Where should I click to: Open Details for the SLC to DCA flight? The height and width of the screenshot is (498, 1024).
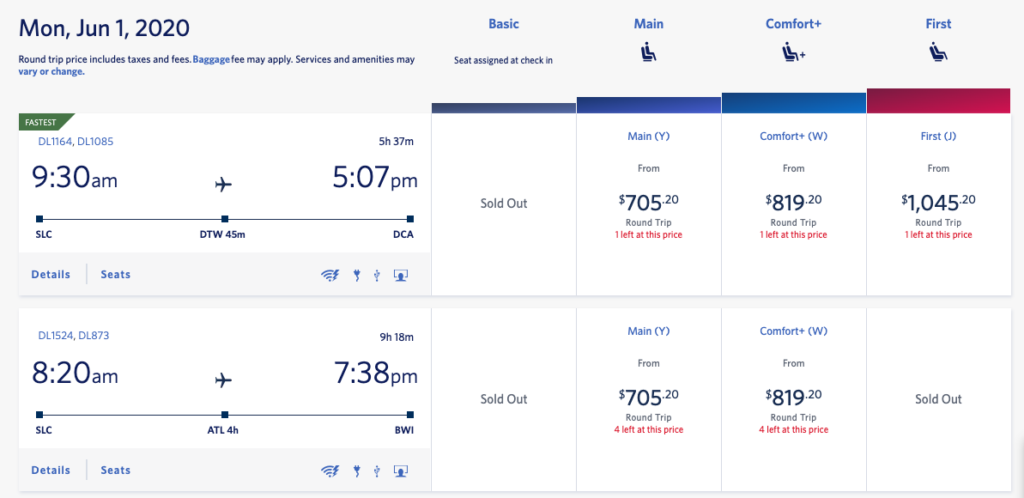51,274
